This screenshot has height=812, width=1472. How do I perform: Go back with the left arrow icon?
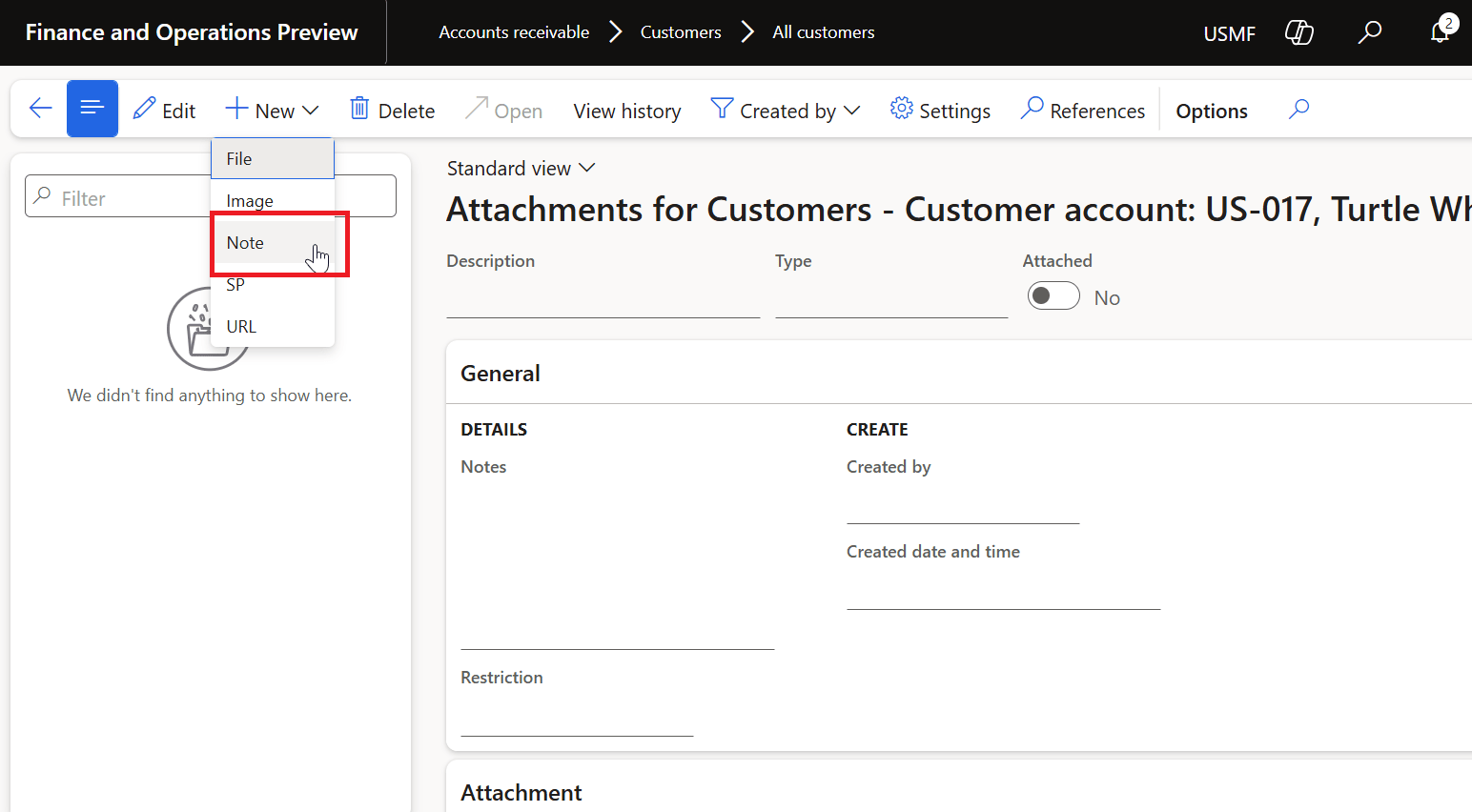click(x=40, y=109)
